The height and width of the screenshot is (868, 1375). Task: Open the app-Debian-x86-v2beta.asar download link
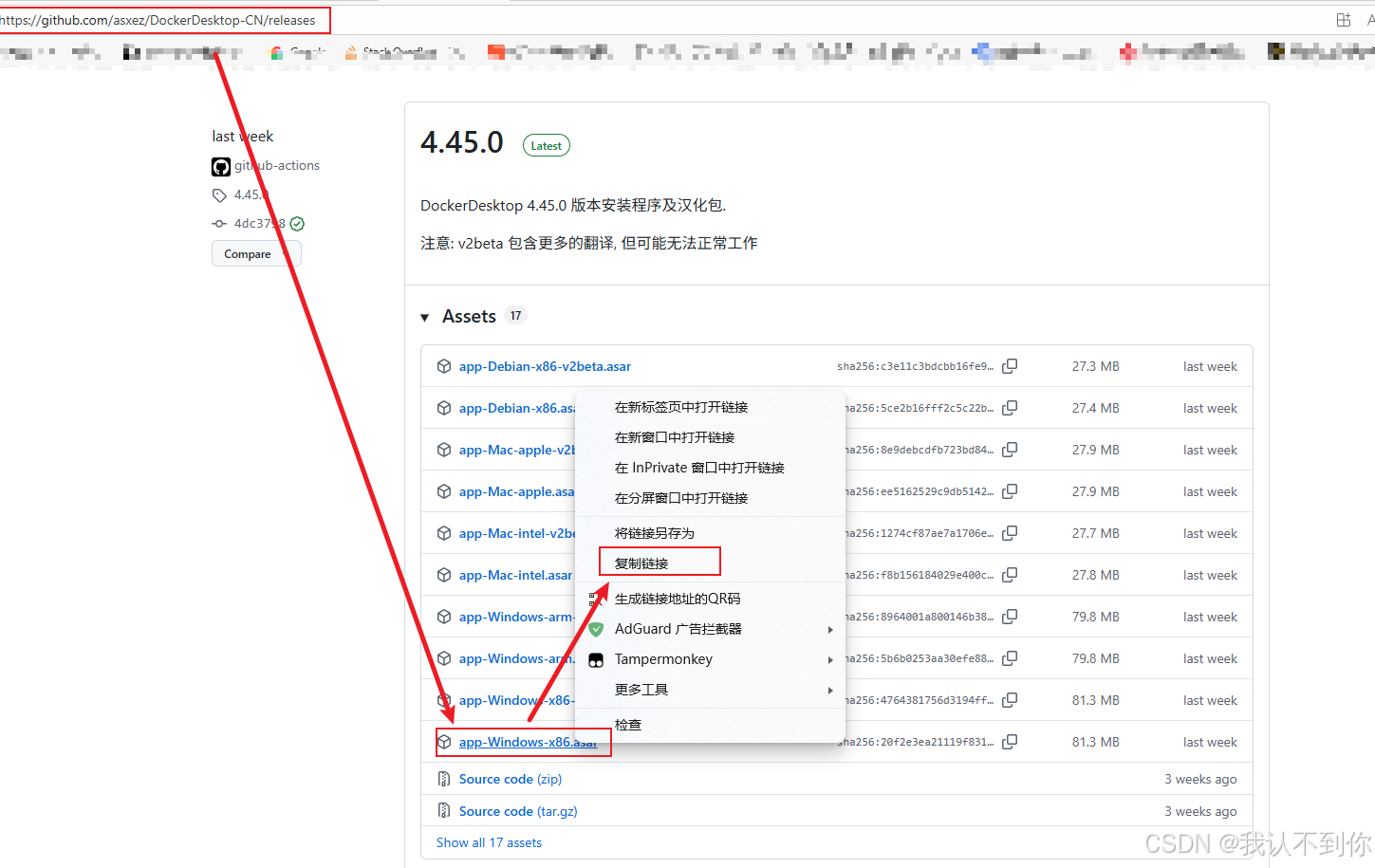coord(545,366)
